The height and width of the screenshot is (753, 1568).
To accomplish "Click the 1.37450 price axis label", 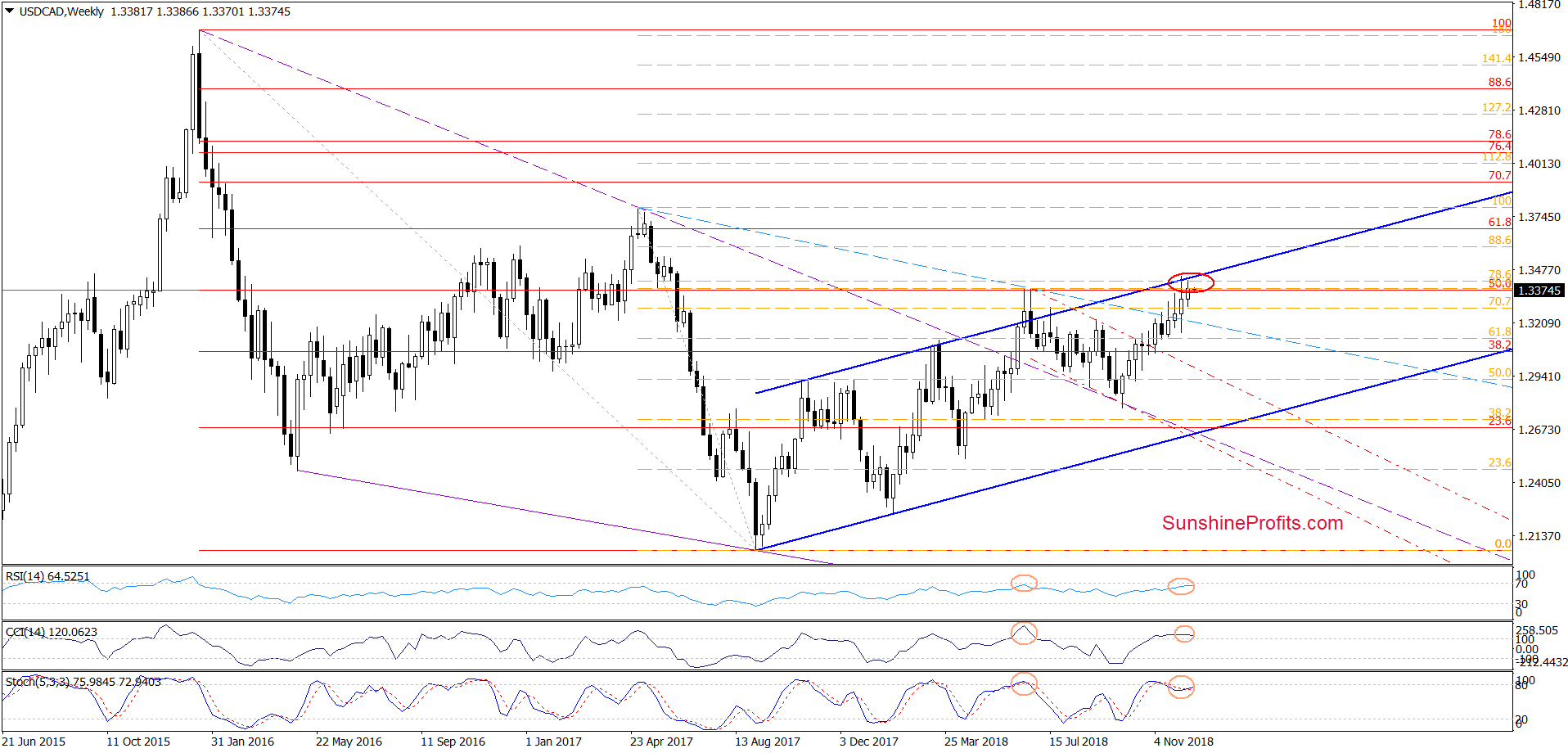I will [1539, 217].
